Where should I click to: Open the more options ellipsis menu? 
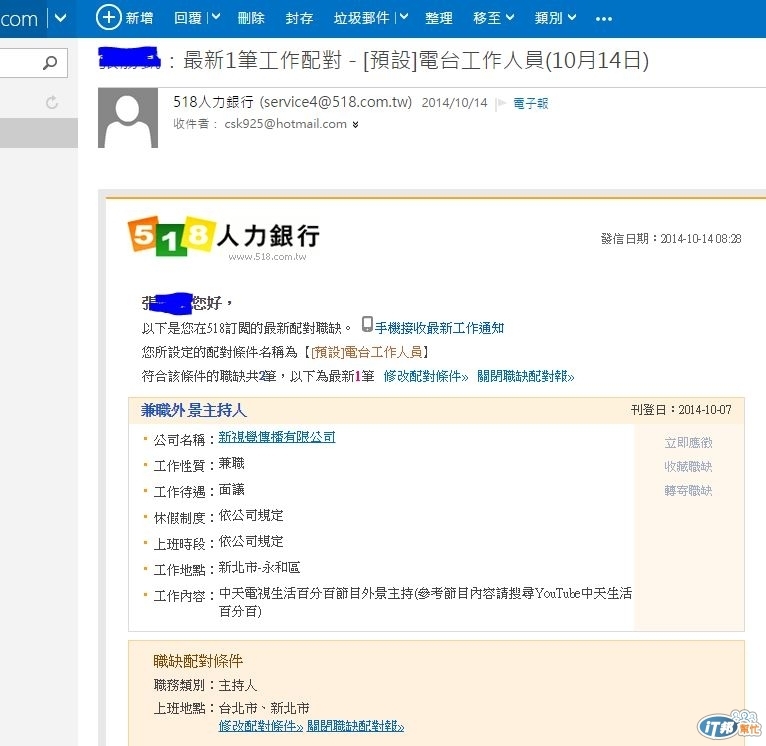[604, 19]
